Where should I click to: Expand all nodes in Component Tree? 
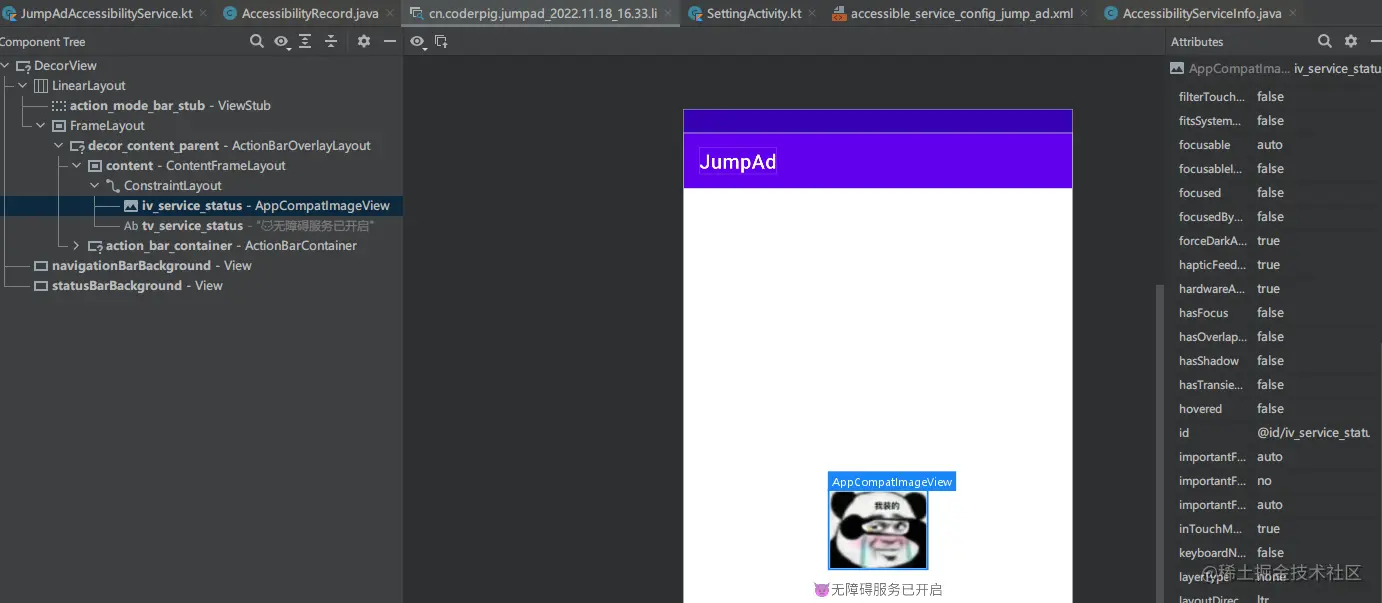[305, 41]
